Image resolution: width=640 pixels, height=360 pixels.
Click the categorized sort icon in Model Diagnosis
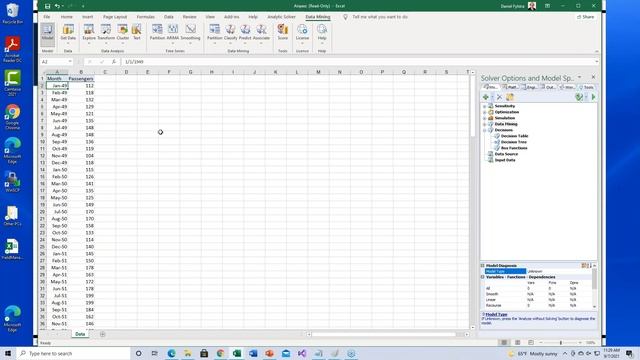pos(584,266)
